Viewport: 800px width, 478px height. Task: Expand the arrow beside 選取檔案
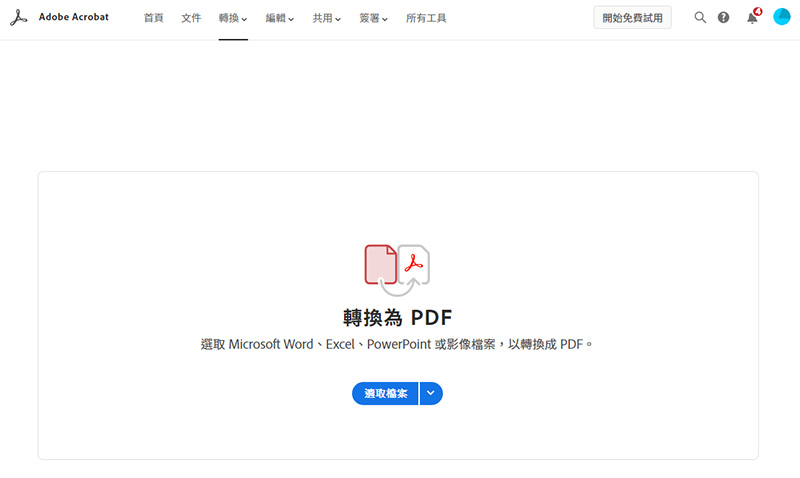click(431, 393)
